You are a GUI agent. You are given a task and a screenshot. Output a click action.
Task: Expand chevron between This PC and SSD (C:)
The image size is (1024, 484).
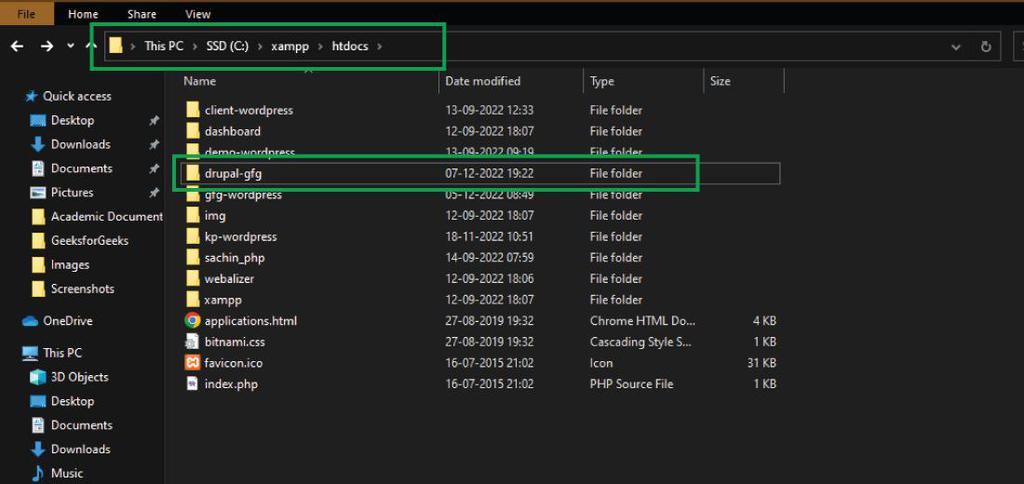coord(195,46)
